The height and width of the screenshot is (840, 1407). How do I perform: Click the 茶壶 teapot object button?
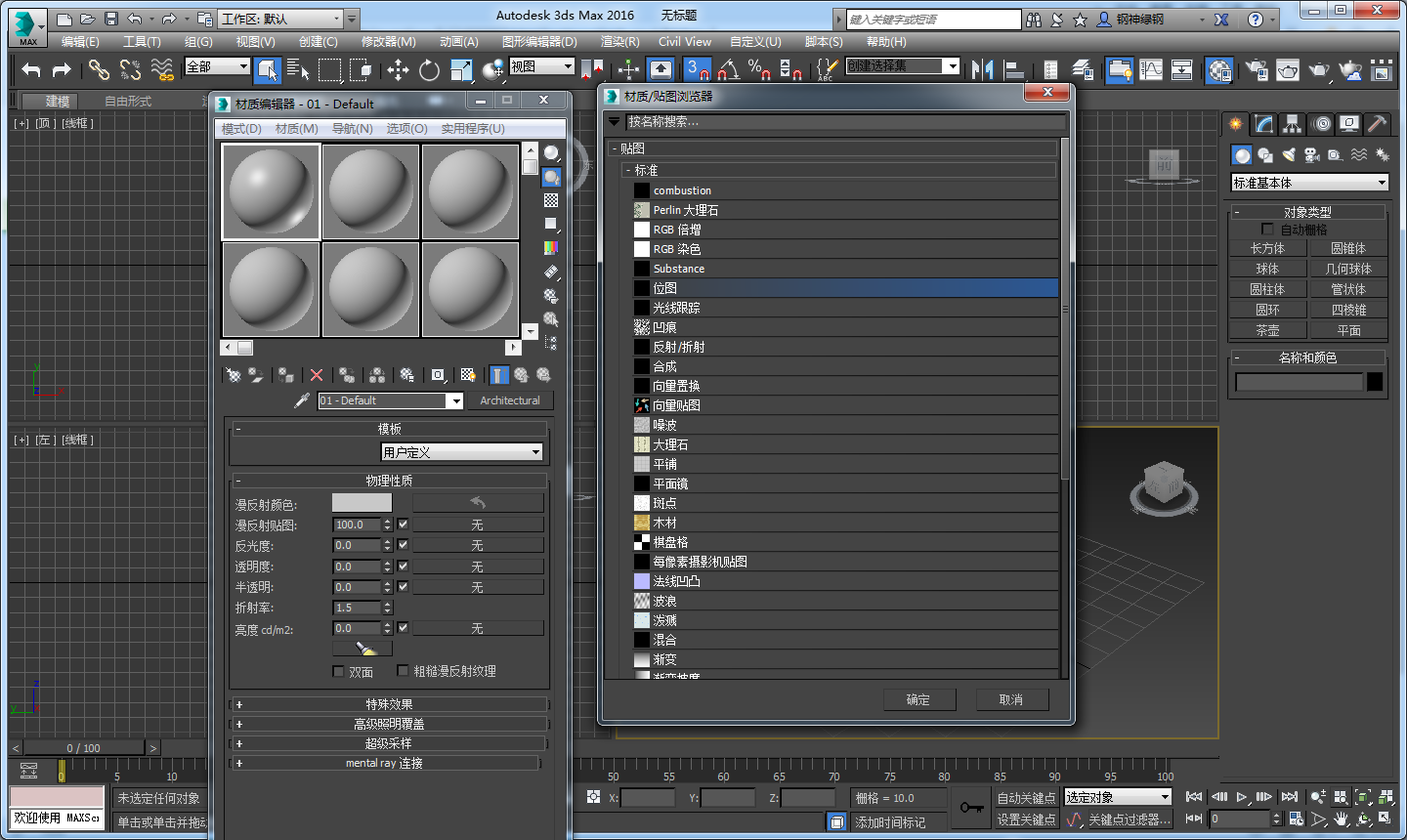[1267, 330]
